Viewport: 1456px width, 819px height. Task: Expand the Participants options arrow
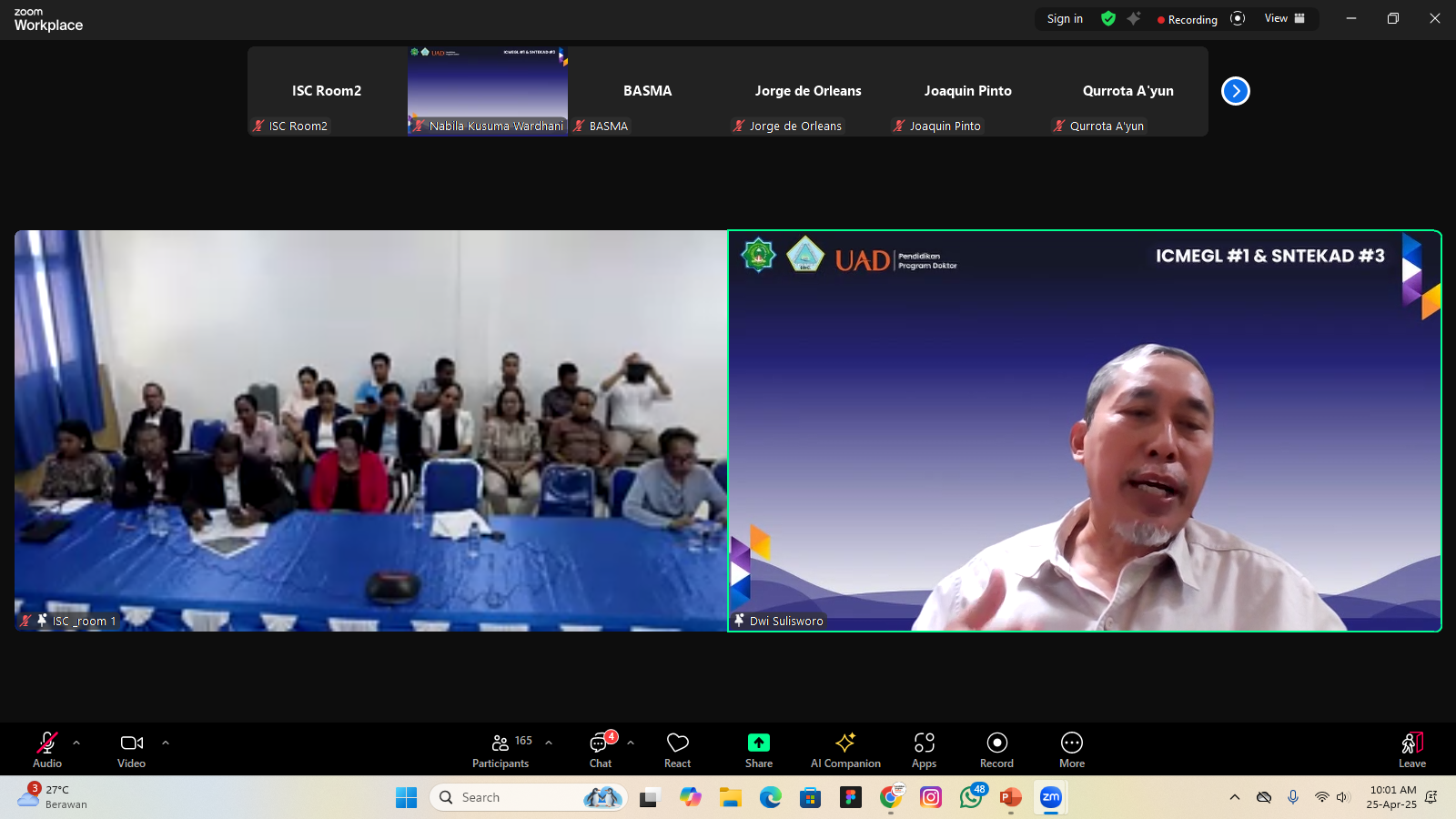click(549, 743)
